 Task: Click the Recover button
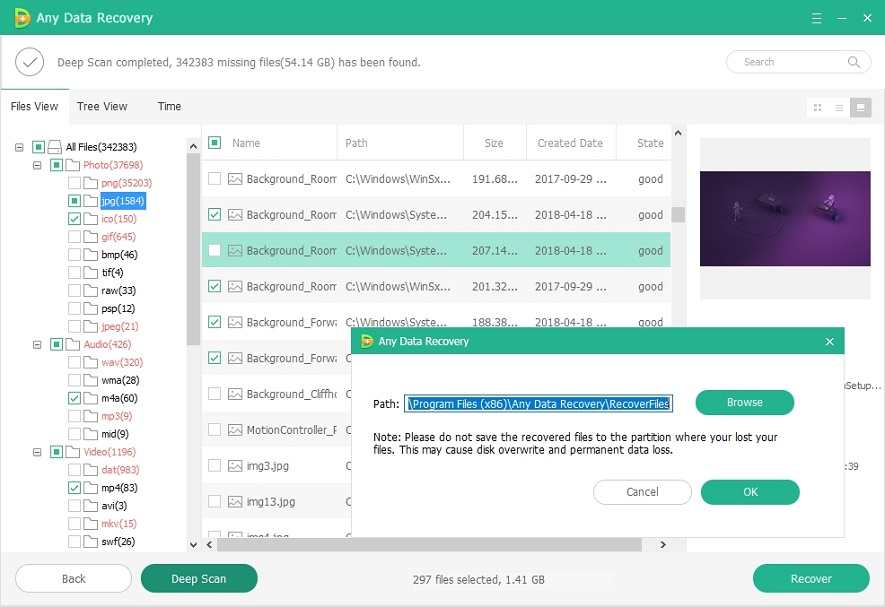pos(811,579)
